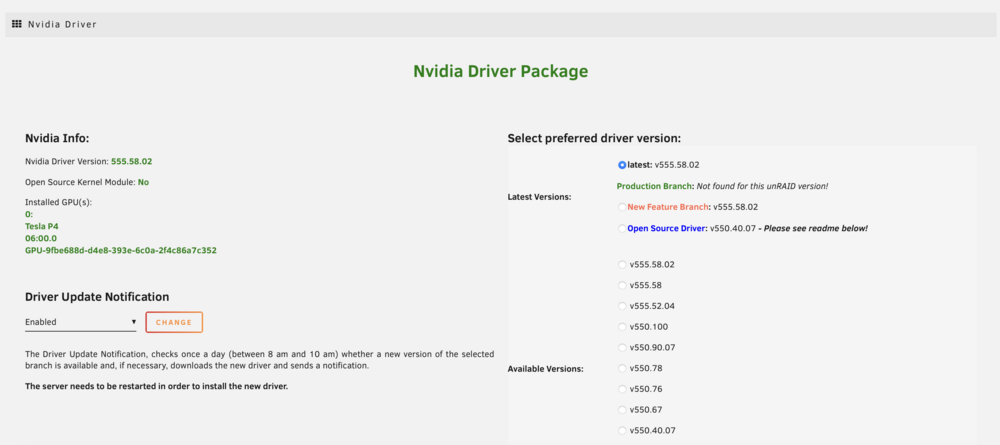Click installed driver version 555.58.02 value
Screen dimensions: 1000x445
click(x=131, y=161)
